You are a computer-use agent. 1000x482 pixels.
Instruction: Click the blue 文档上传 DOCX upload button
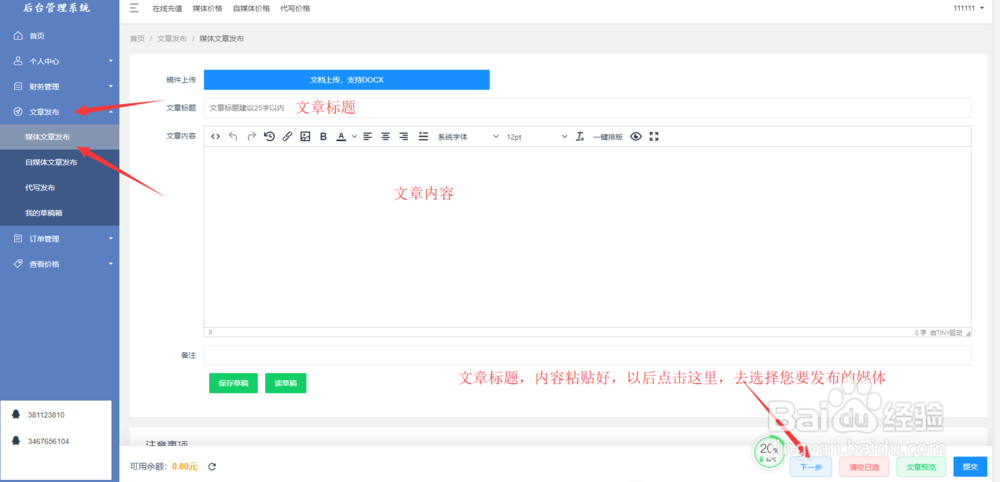pos(346,80)
